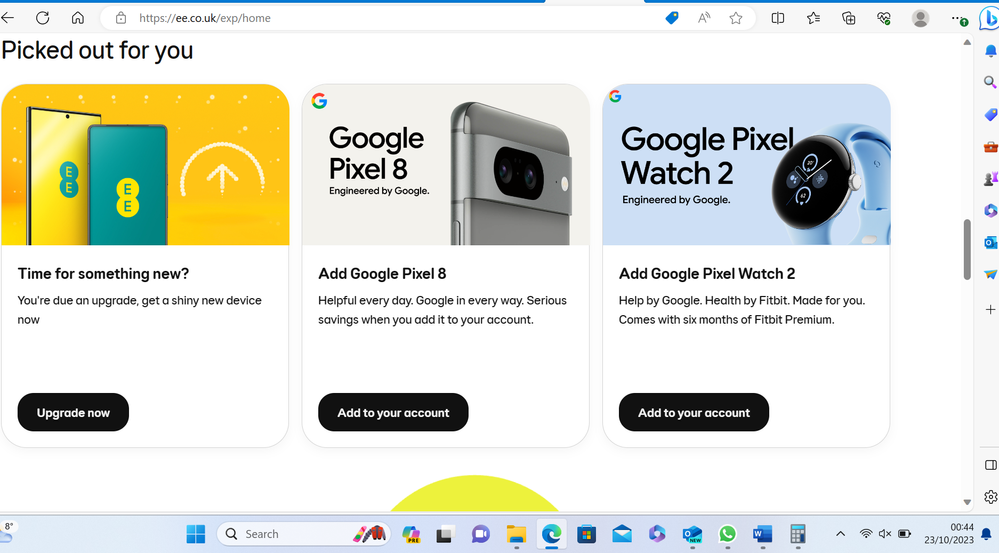Open Calculator from the taskbar
The width and height of the screenshot is (999, 553).
(798, 534)
